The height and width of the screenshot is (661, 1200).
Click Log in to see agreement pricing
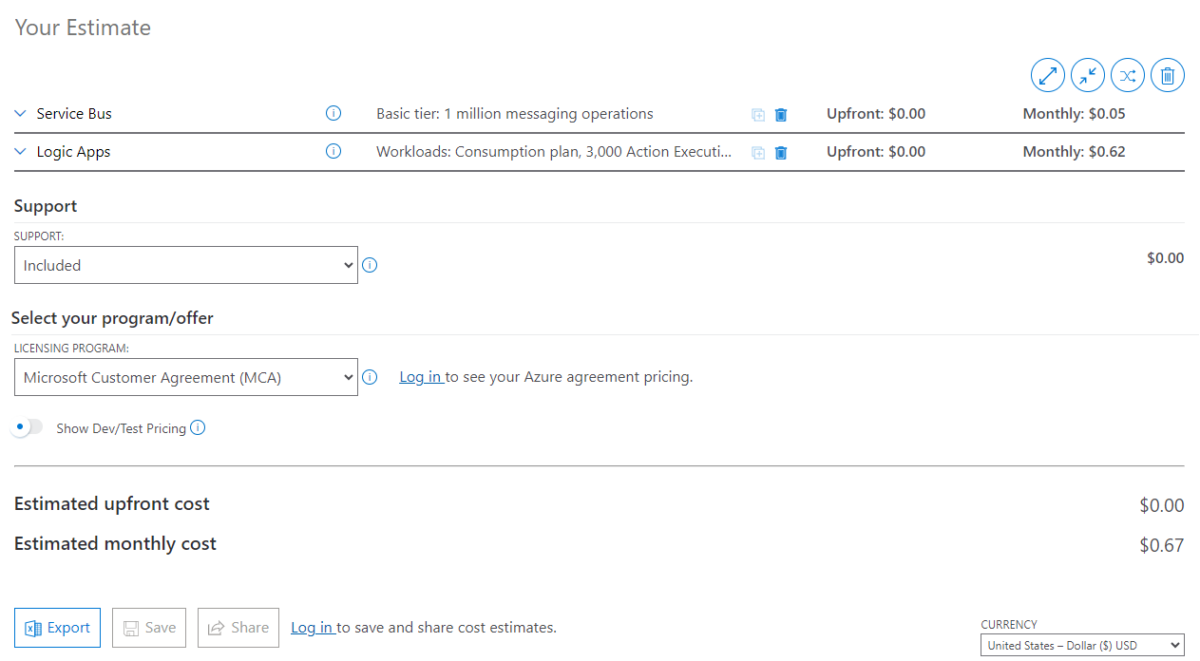click(x=420, y=377)
